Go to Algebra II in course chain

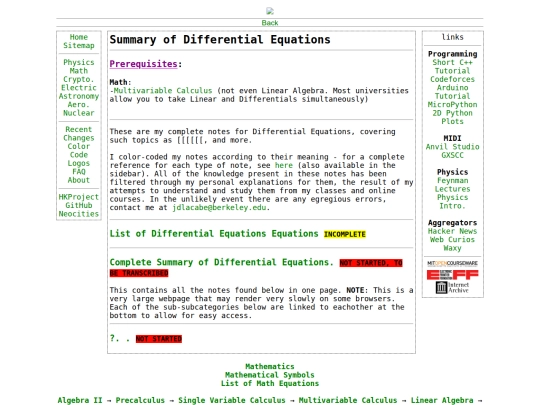click(80, 400)
